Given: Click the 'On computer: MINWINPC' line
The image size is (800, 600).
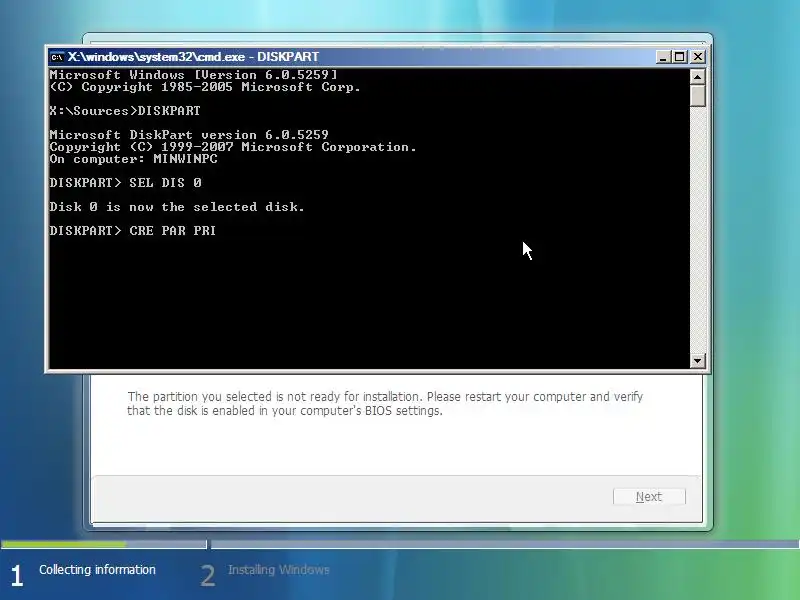Looking at the screenshot, I should click(133, 159).
